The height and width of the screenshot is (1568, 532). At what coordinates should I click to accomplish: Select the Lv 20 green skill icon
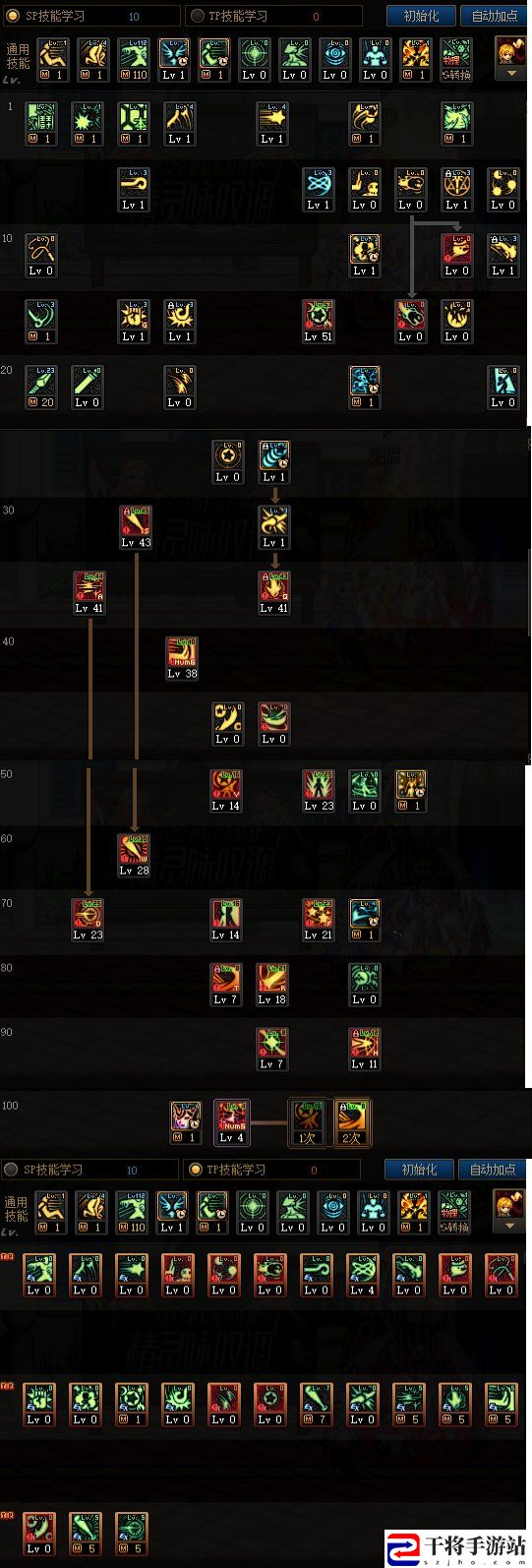41,388
